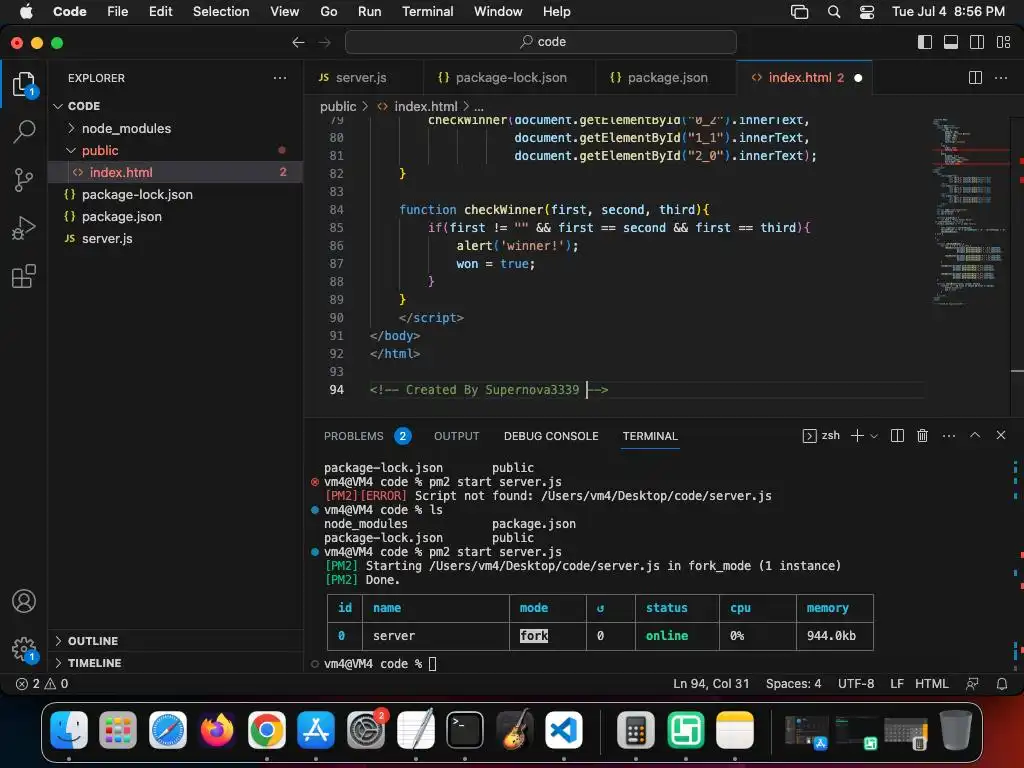
Task: Change language mode HTML
Action: point(931,684)
